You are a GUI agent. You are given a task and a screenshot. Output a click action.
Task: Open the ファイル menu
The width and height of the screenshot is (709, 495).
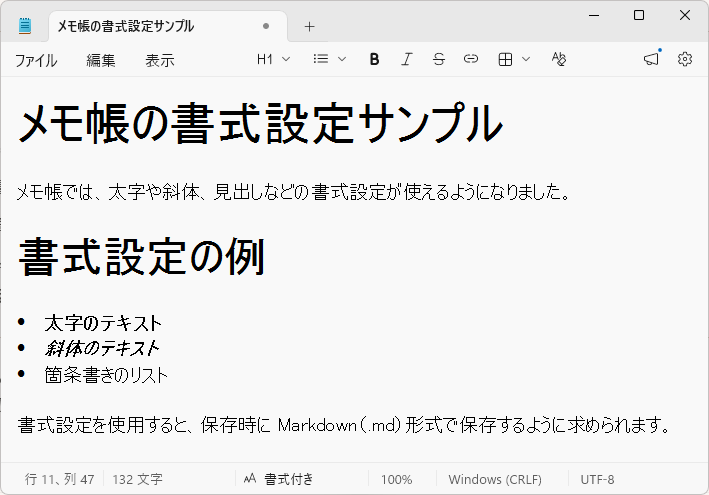(36, 60)
